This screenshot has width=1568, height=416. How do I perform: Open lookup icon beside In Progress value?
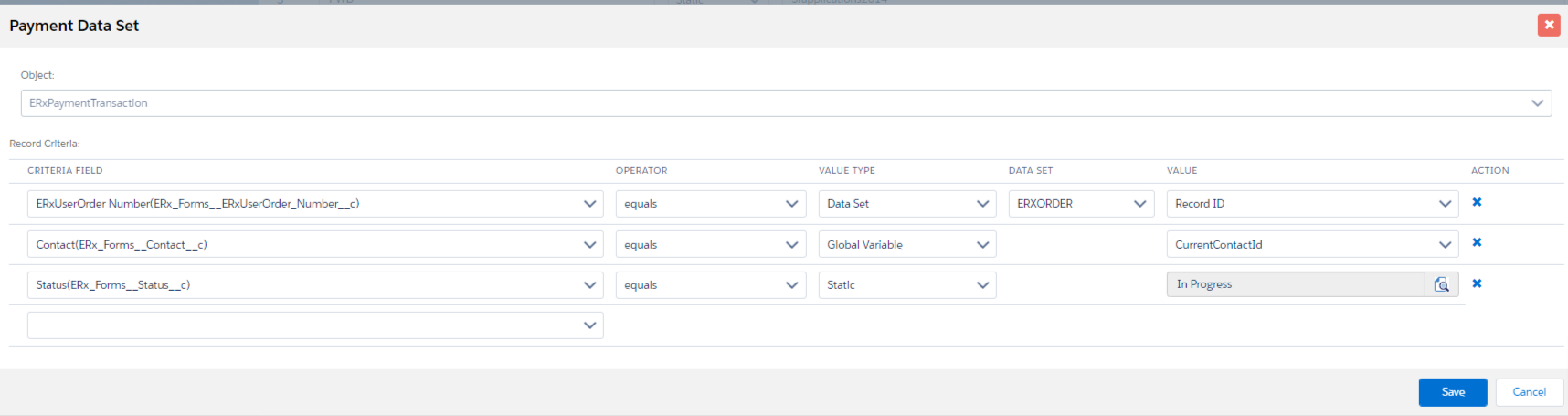click(x=1441, y=285)
